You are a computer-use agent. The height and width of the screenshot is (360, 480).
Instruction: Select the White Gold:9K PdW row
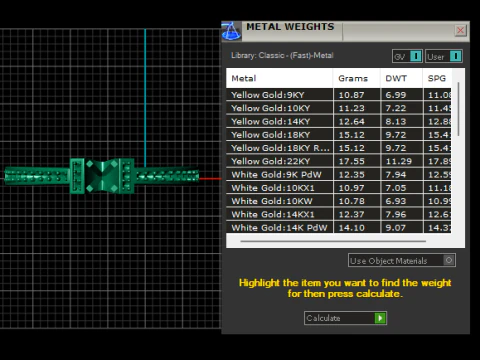coord(339,175)
